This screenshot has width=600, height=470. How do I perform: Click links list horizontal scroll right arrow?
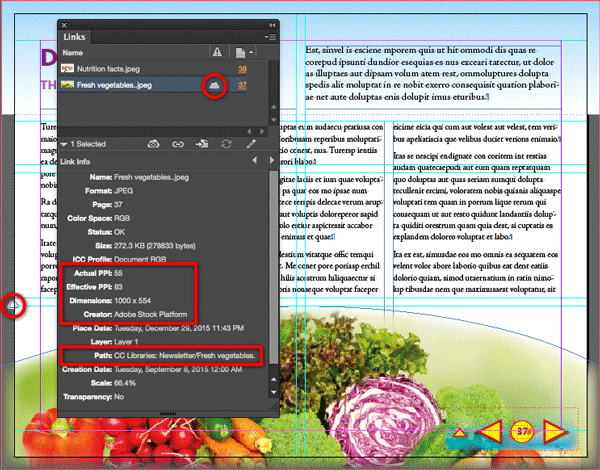click(x=262, y=132)
